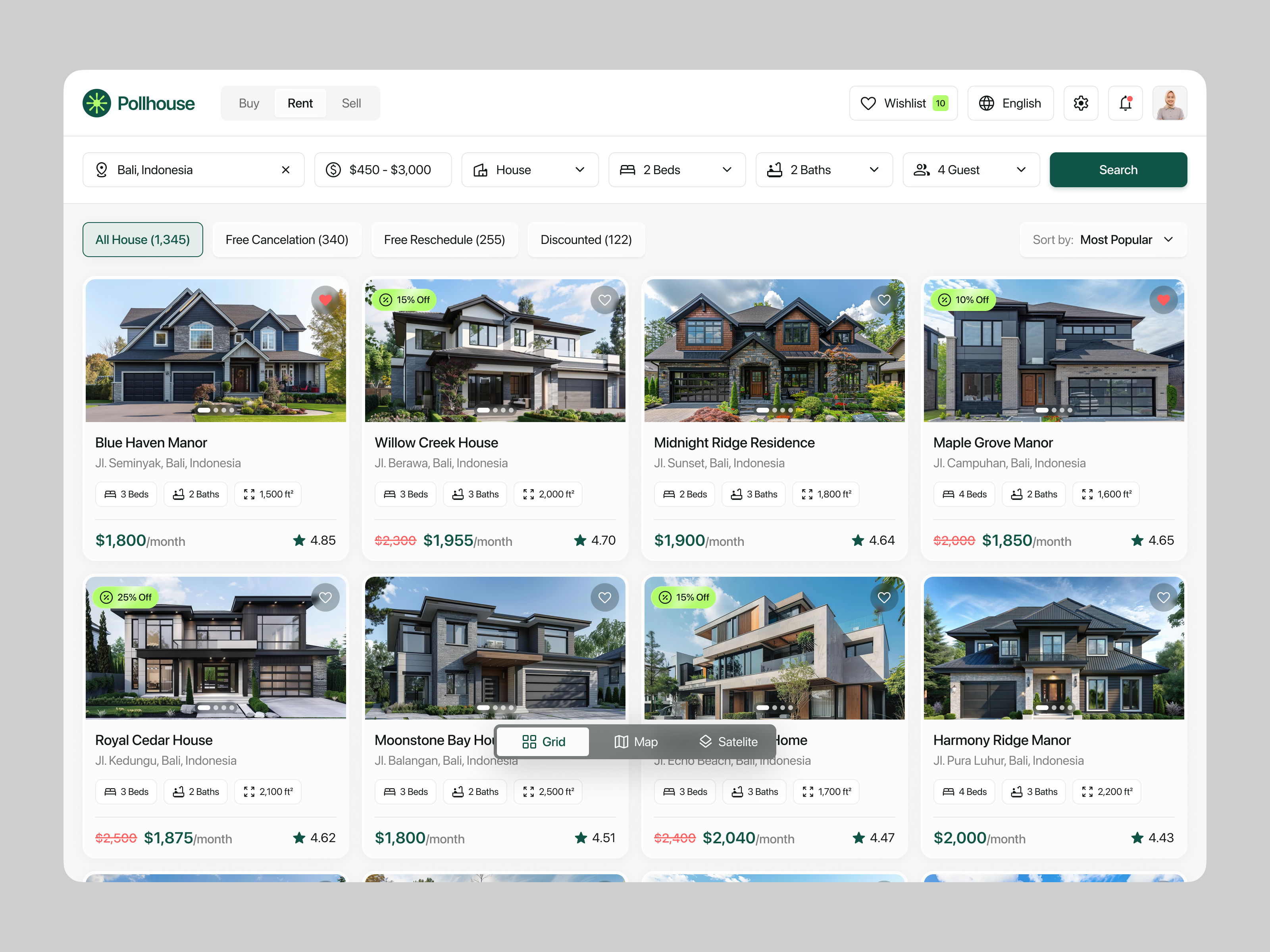Image resolution: width=1270 pixels, height=952 pixels.
Task: Favorite Harmony Ridge Manor with heart button
Action: tap(1164, 597)
